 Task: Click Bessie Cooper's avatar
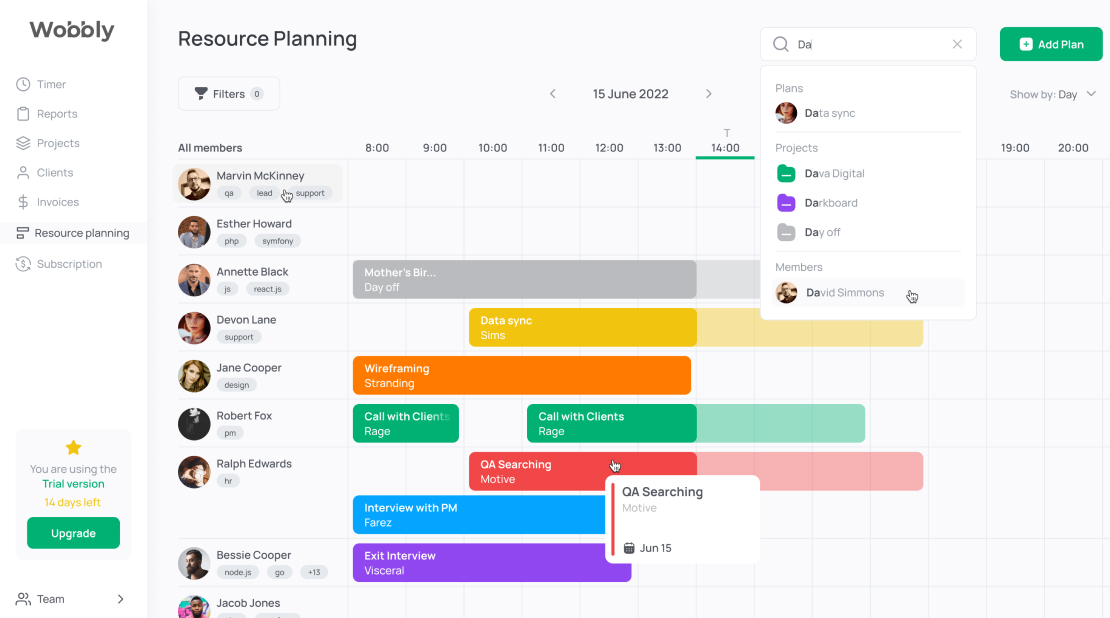tap(194, 563)
